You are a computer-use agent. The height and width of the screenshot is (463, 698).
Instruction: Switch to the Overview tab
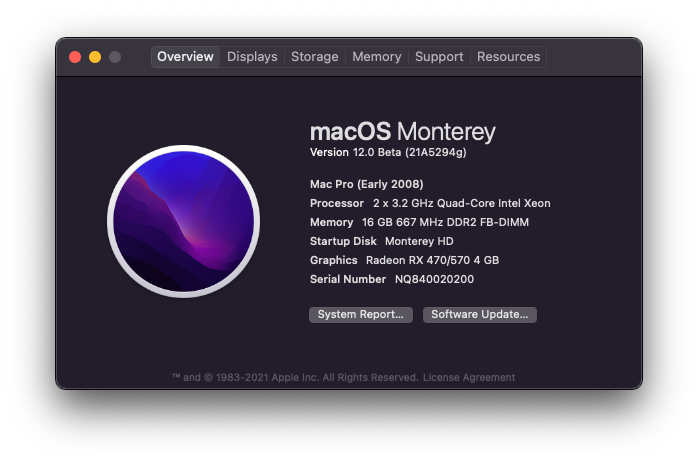coord(185,57)
